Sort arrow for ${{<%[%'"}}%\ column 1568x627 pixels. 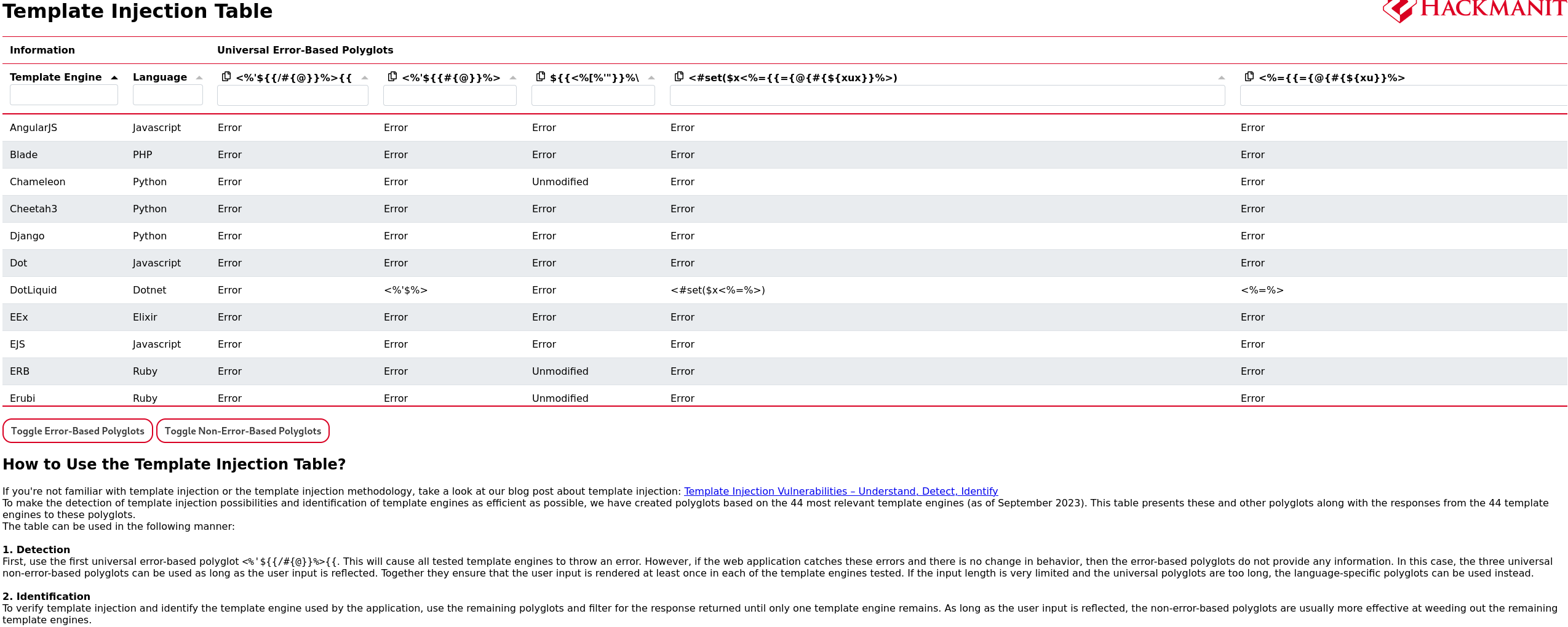click(x=651, y=78)
